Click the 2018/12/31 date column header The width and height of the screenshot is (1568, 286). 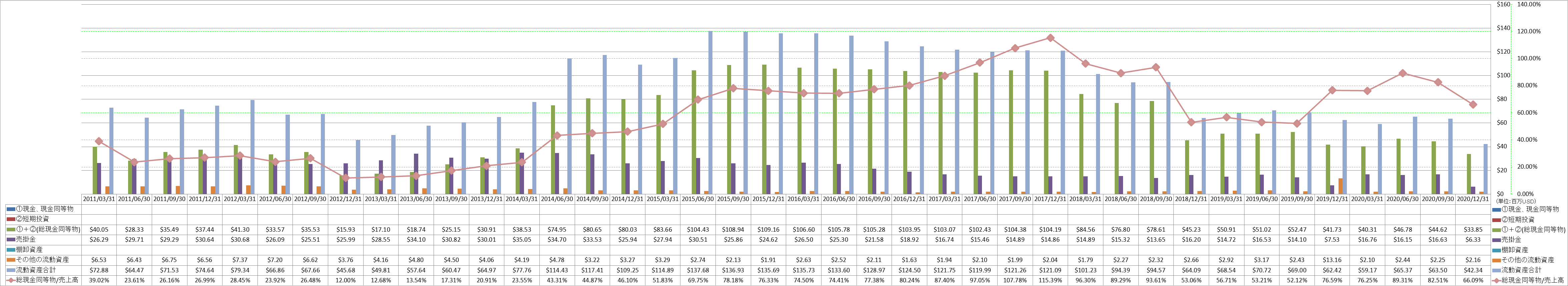point(1191,199)
